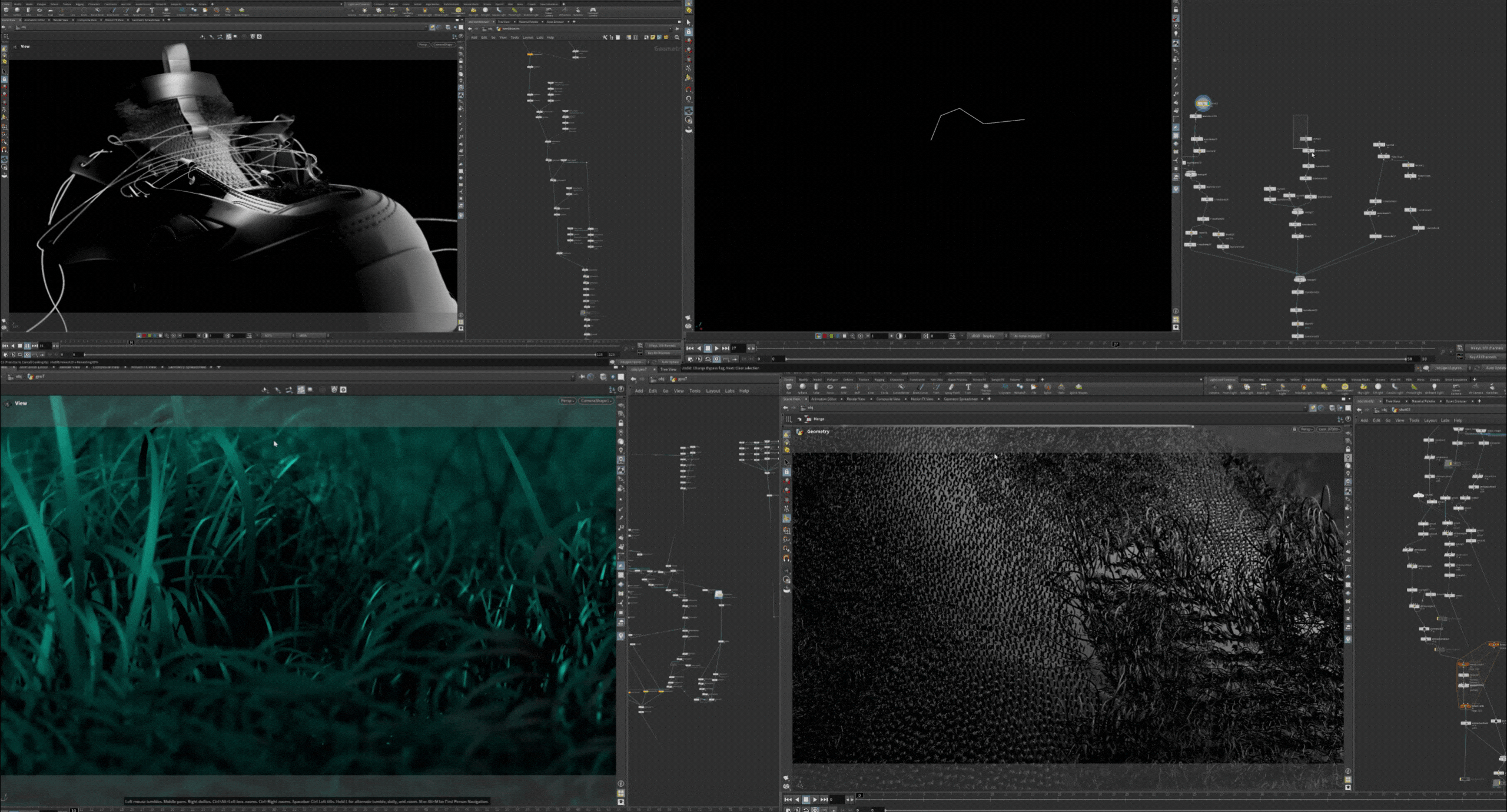
Task: Click the Sky Light shelf icon
Action: coord(1363,387)
